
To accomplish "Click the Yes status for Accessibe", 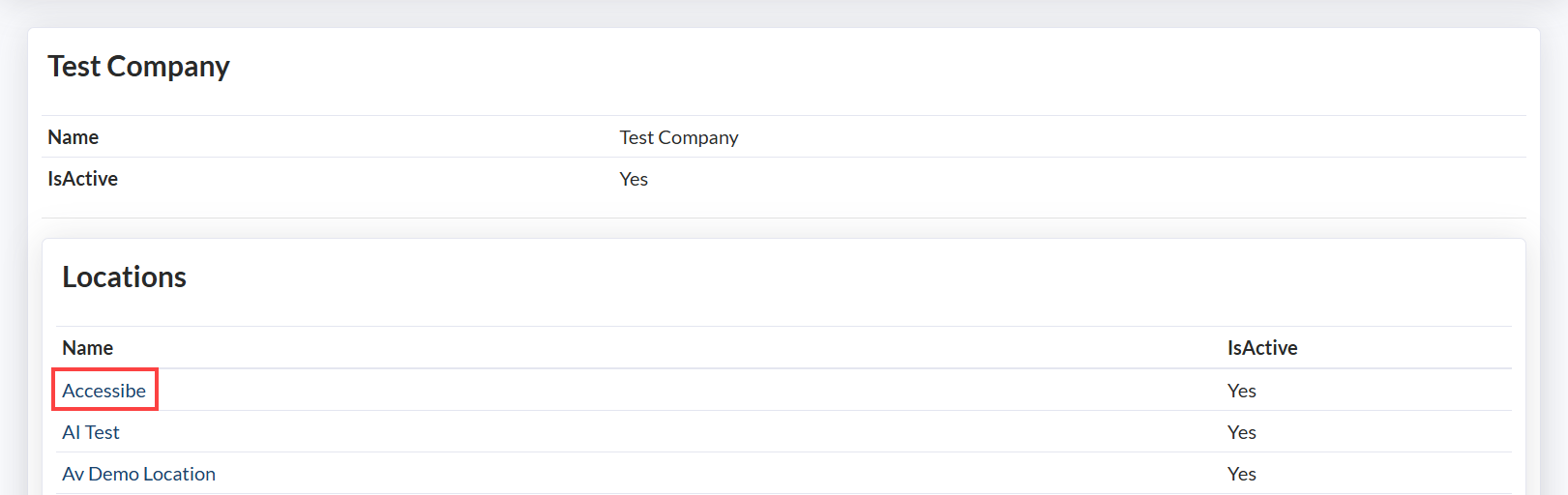I will pos(1241,391).
